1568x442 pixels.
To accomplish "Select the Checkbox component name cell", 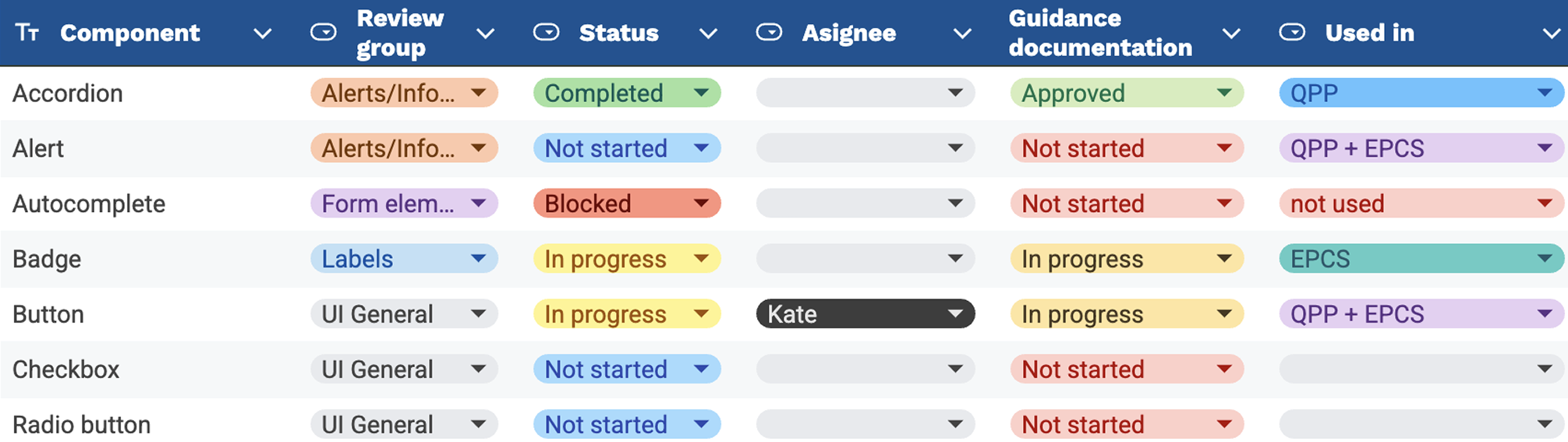I will click(x=66, y=370).
